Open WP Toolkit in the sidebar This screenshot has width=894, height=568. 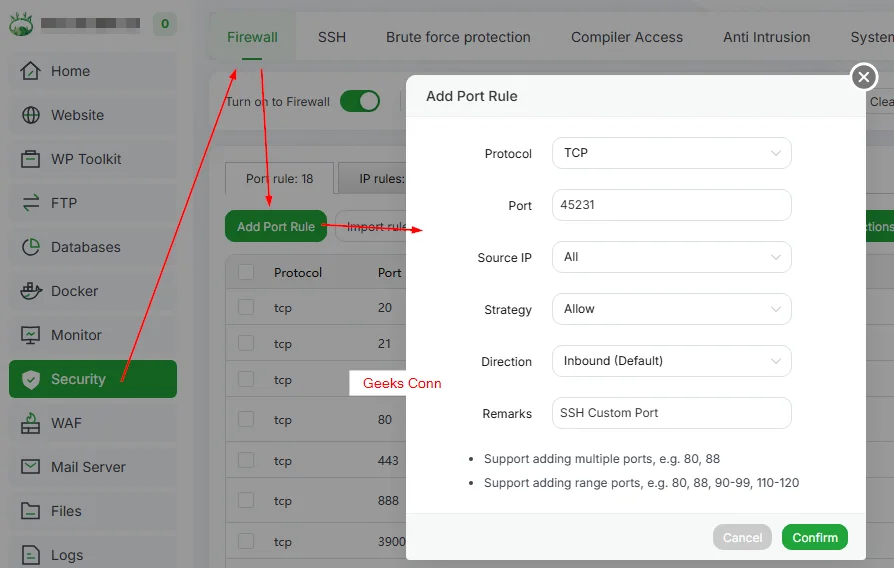point(93,159)
